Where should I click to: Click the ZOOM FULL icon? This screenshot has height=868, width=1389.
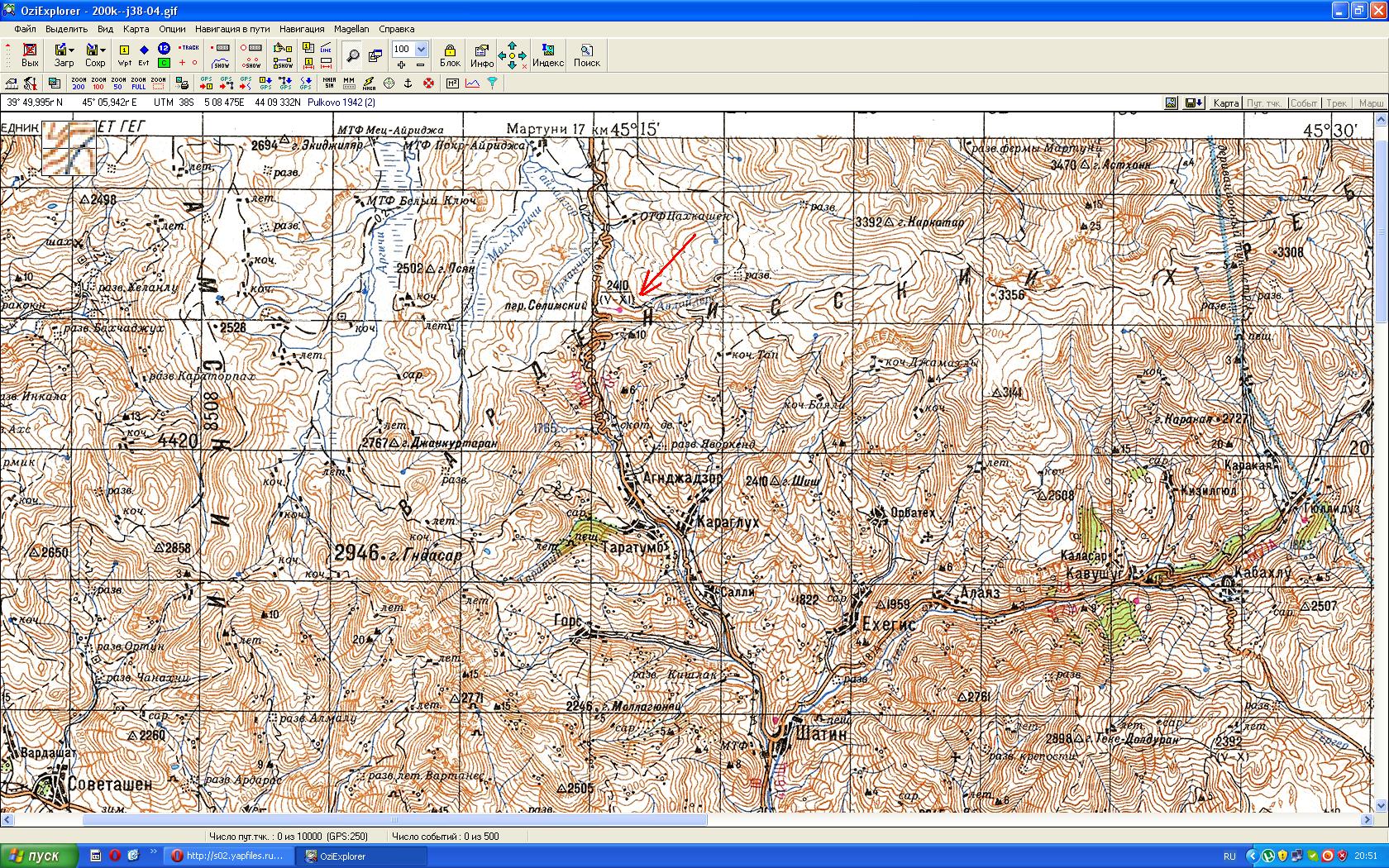tap(138, 83)
